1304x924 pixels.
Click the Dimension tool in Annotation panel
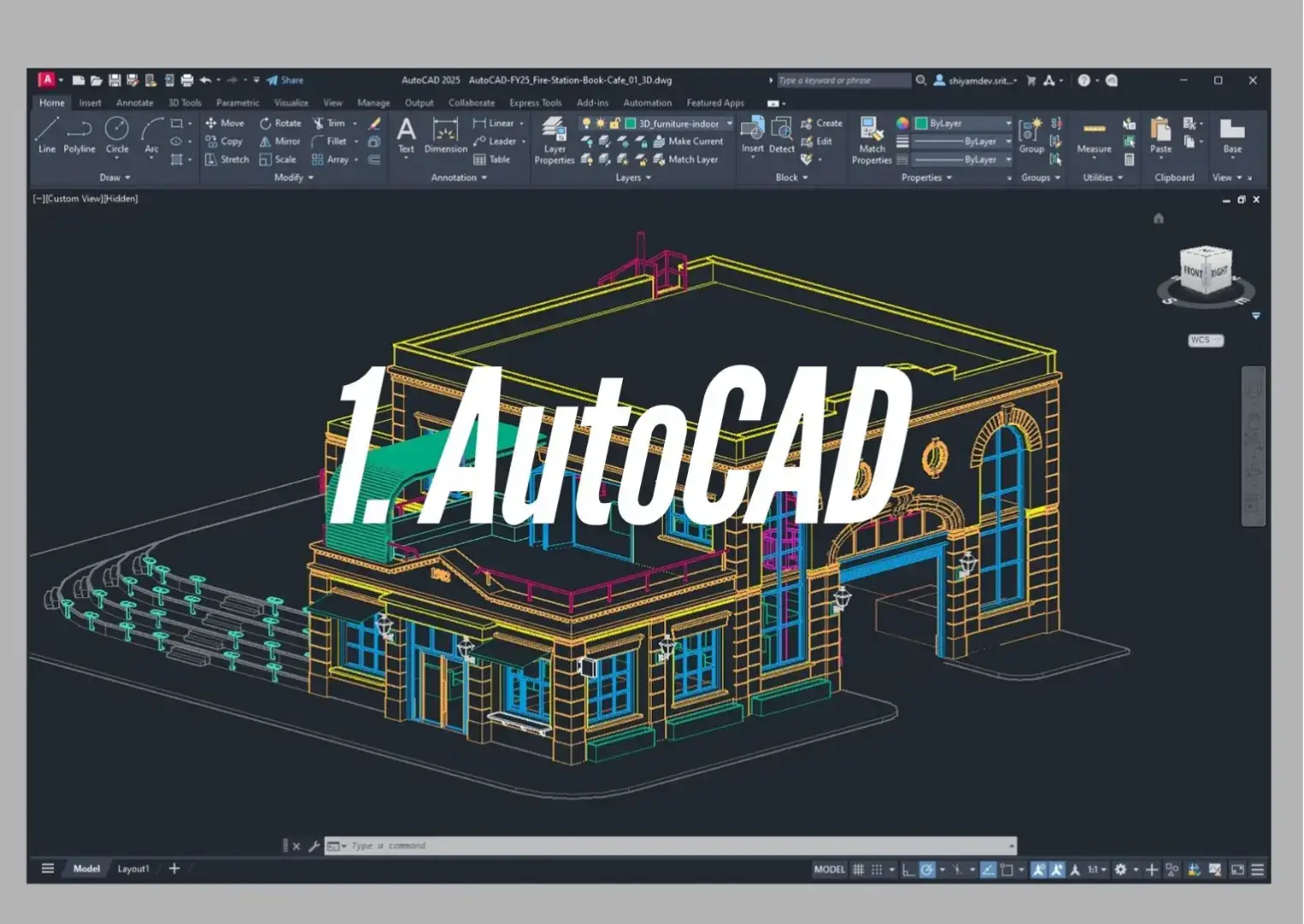(x=444, y=137)
